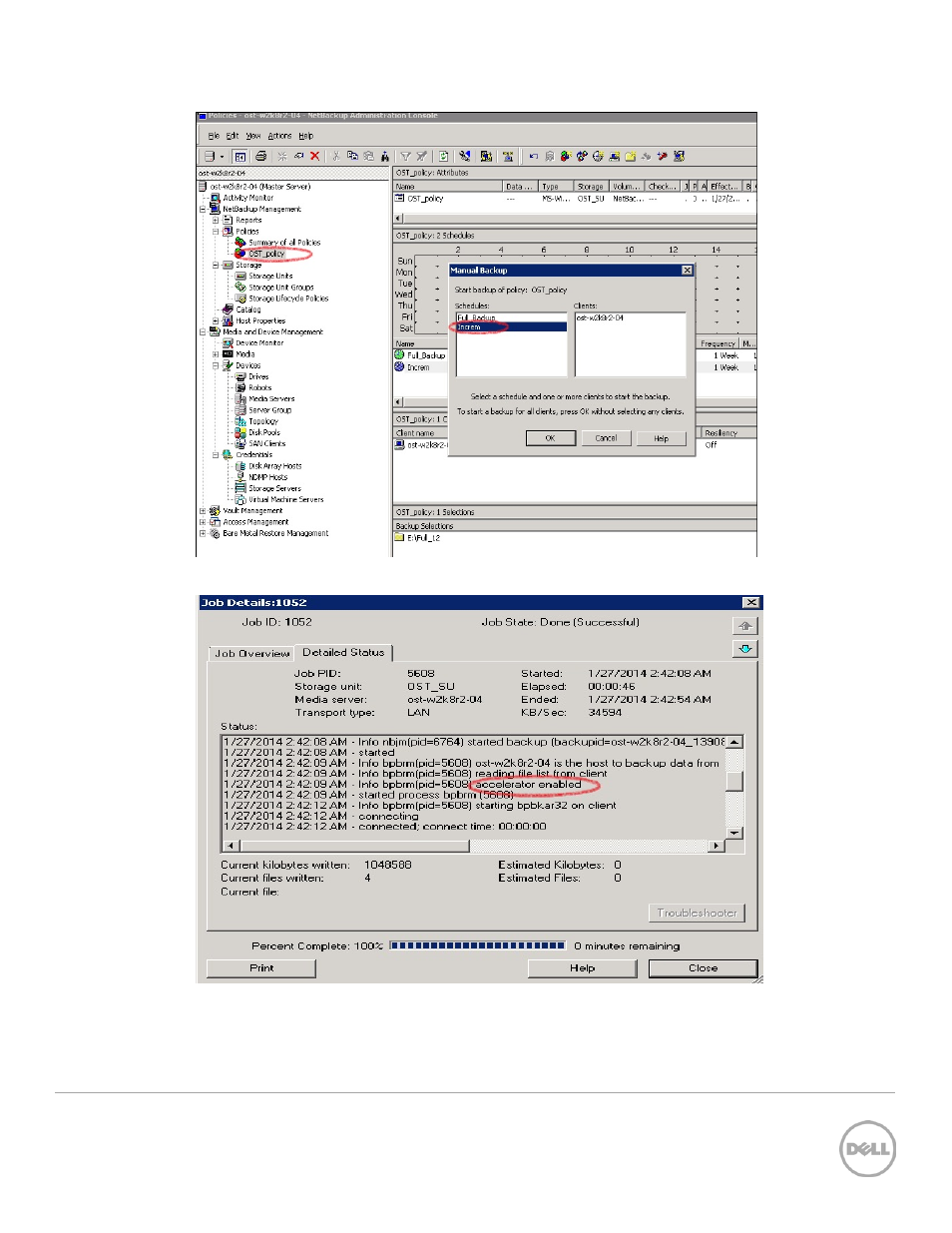
Task: Select the Bare Metal Restore Management item
Action: pyautogui.click(x=275, y=533)
